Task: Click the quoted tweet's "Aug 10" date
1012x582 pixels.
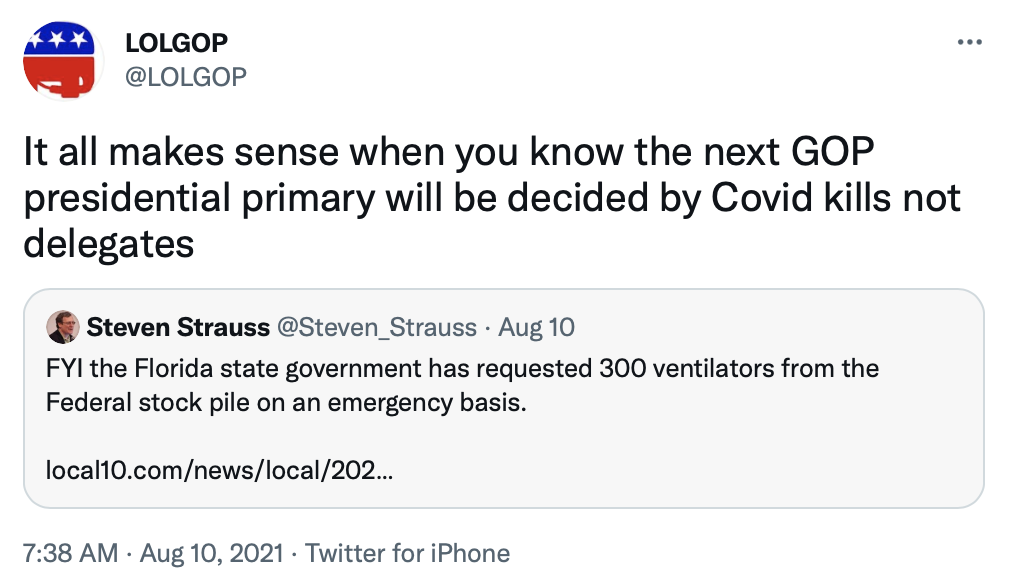Action: 537,327
